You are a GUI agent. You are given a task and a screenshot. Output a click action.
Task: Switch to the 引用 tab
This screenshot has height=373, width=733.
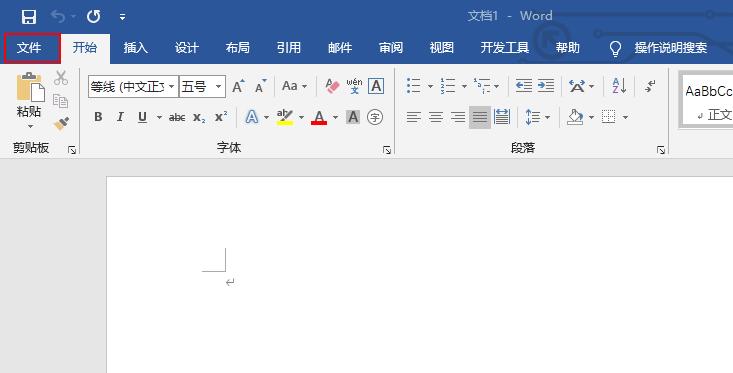point(288,48)
